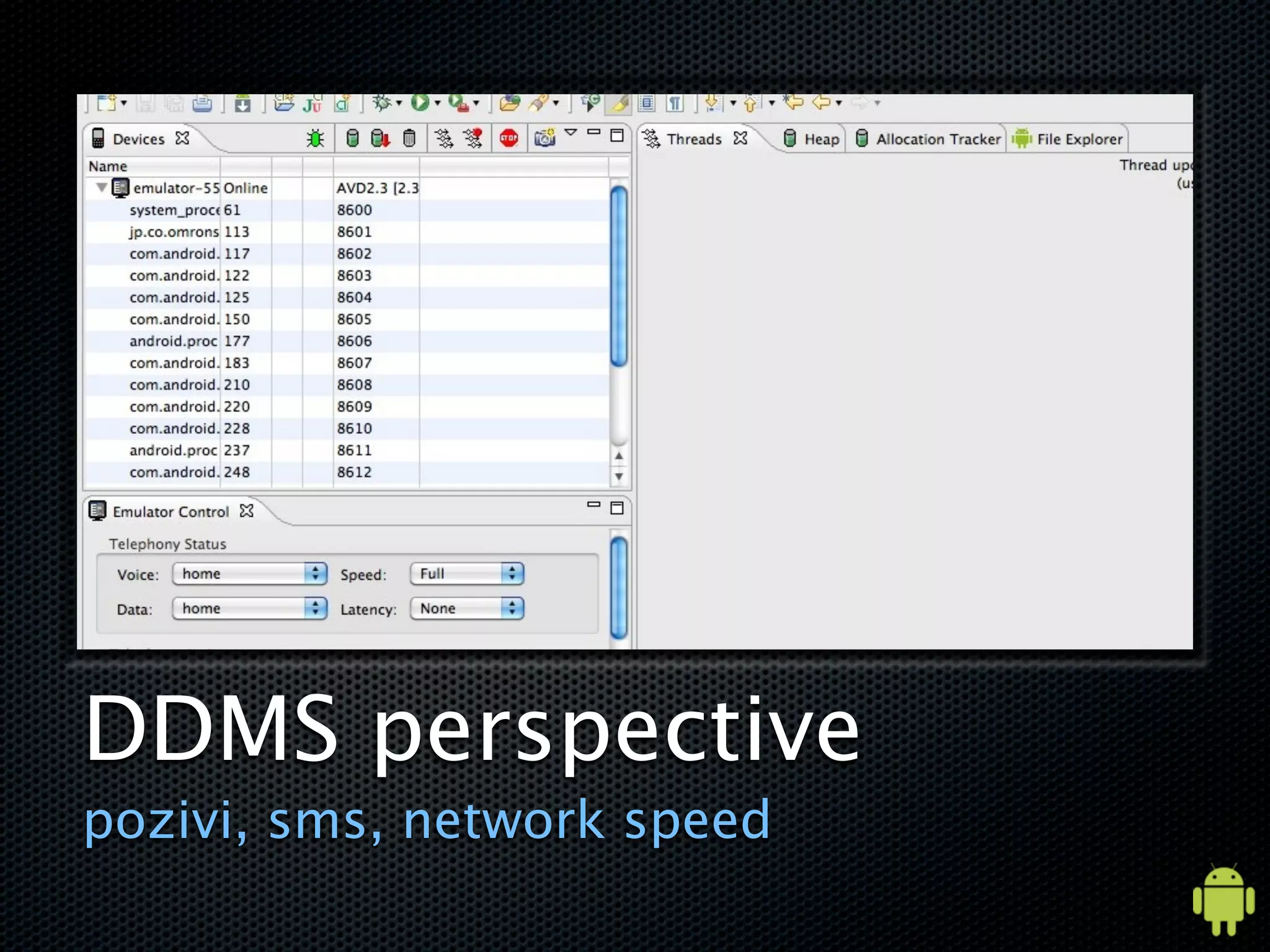The width and height of the screenshot is (1270, 952).
Task: Click the New Java Class icon
Action: tap(342, 104)
